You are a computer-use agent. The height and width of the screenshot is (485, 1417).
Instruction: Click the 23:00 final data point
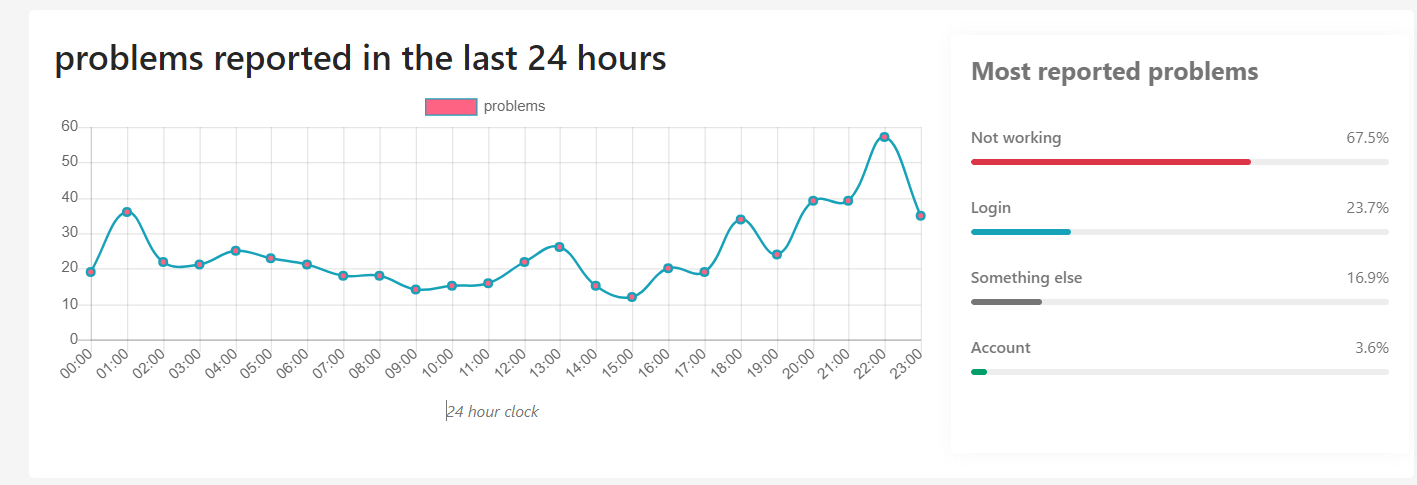click(920, 216)
